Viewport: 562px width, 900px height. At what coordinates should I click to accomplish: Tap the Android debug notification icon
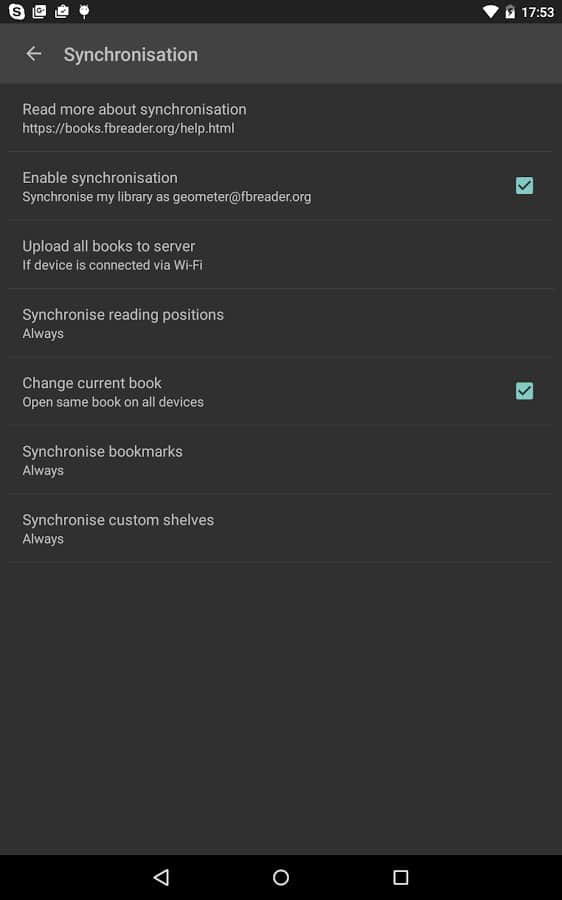tap(84, 11)
